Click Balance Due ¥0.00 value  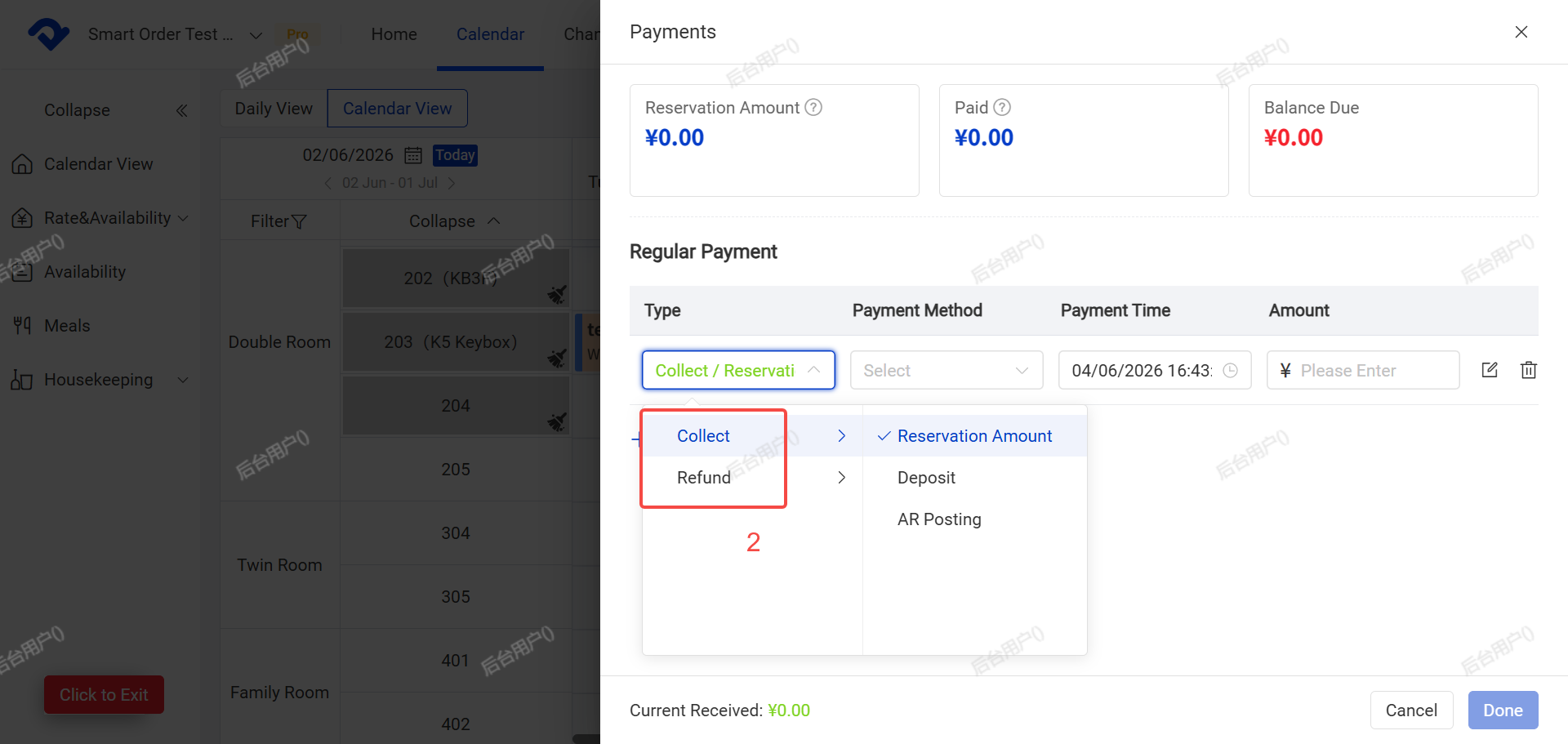point(1294,137)
